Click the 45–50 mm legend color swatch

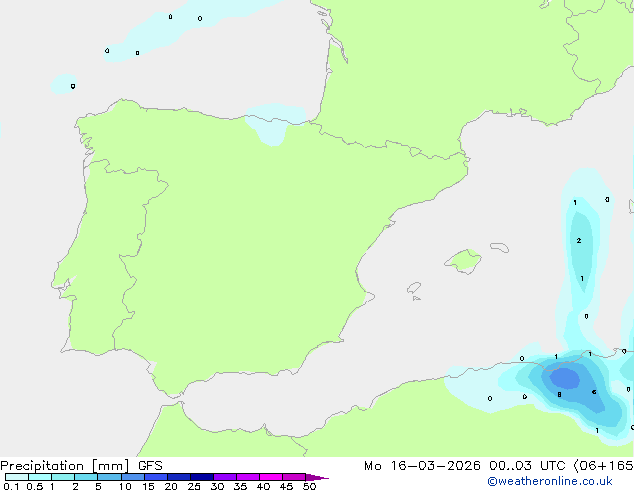(294, 477)
